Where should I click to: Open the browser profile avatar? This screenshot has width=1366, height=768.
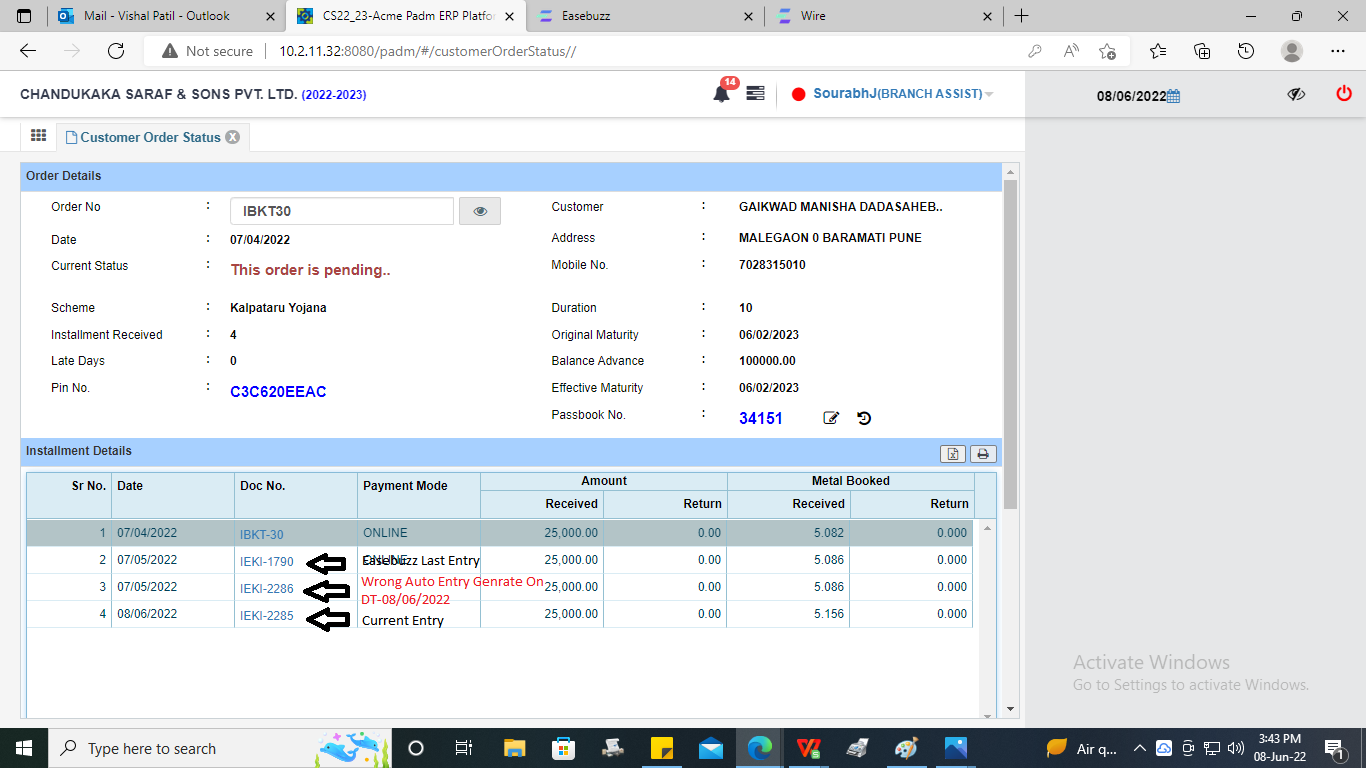(1292, 51)
